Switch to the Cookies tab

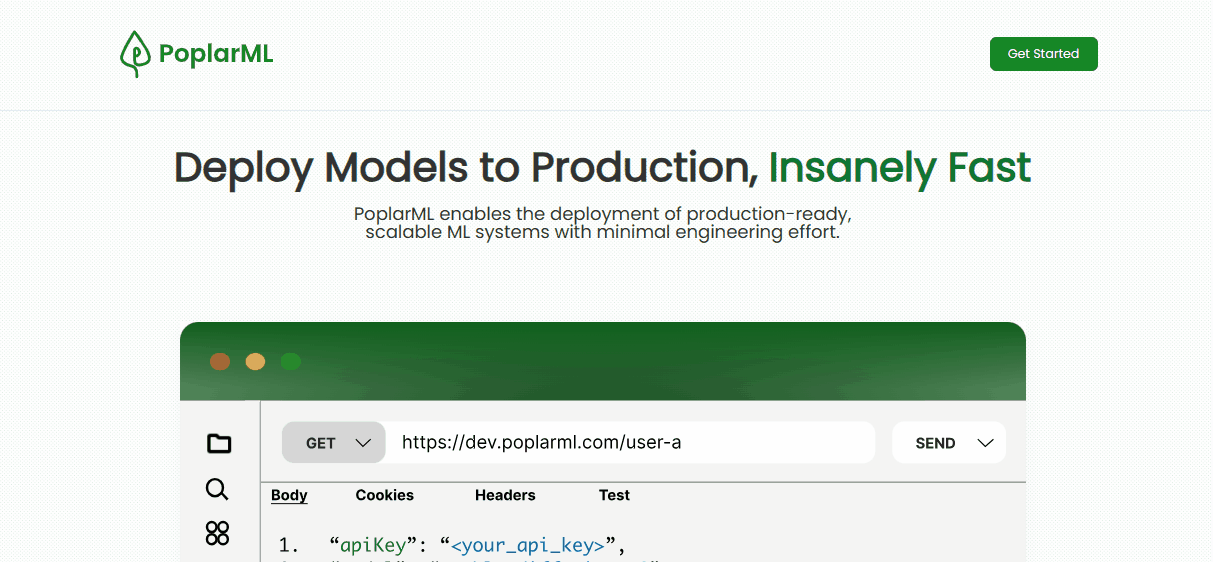coord(385,495)
